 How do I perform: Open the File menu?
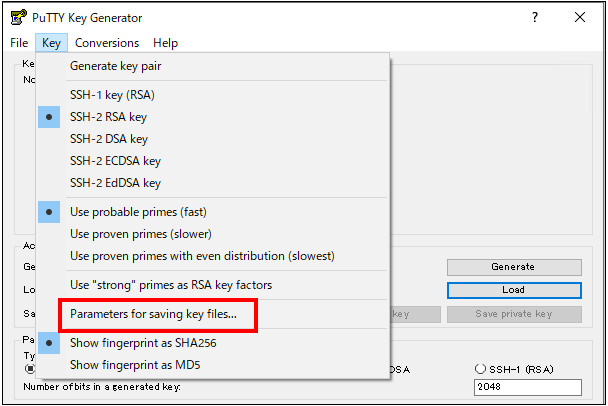click(19, 43)
